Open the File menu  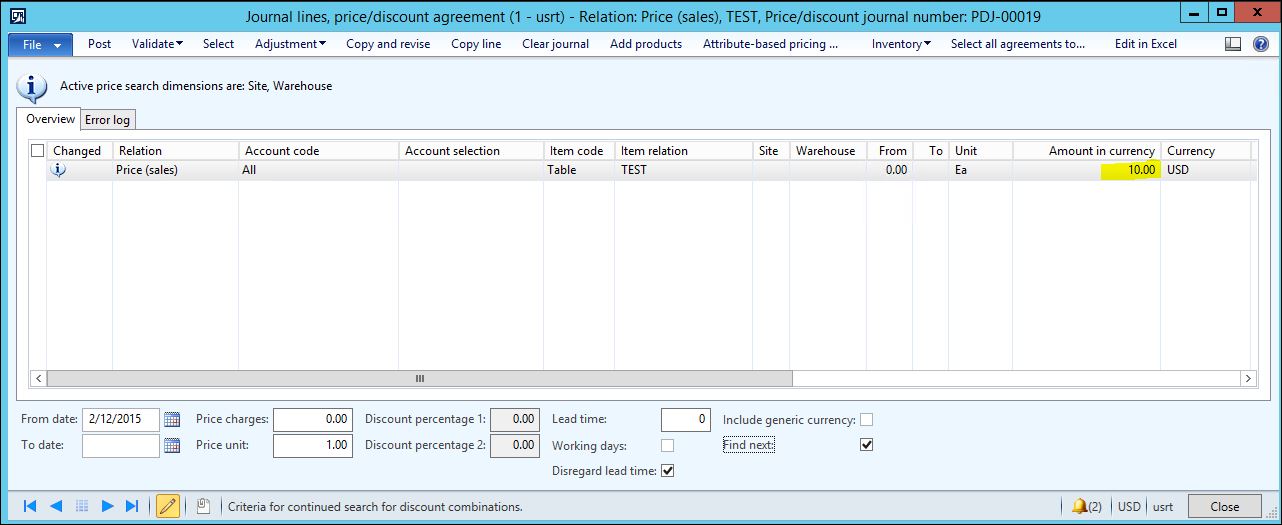pos(40,45)
